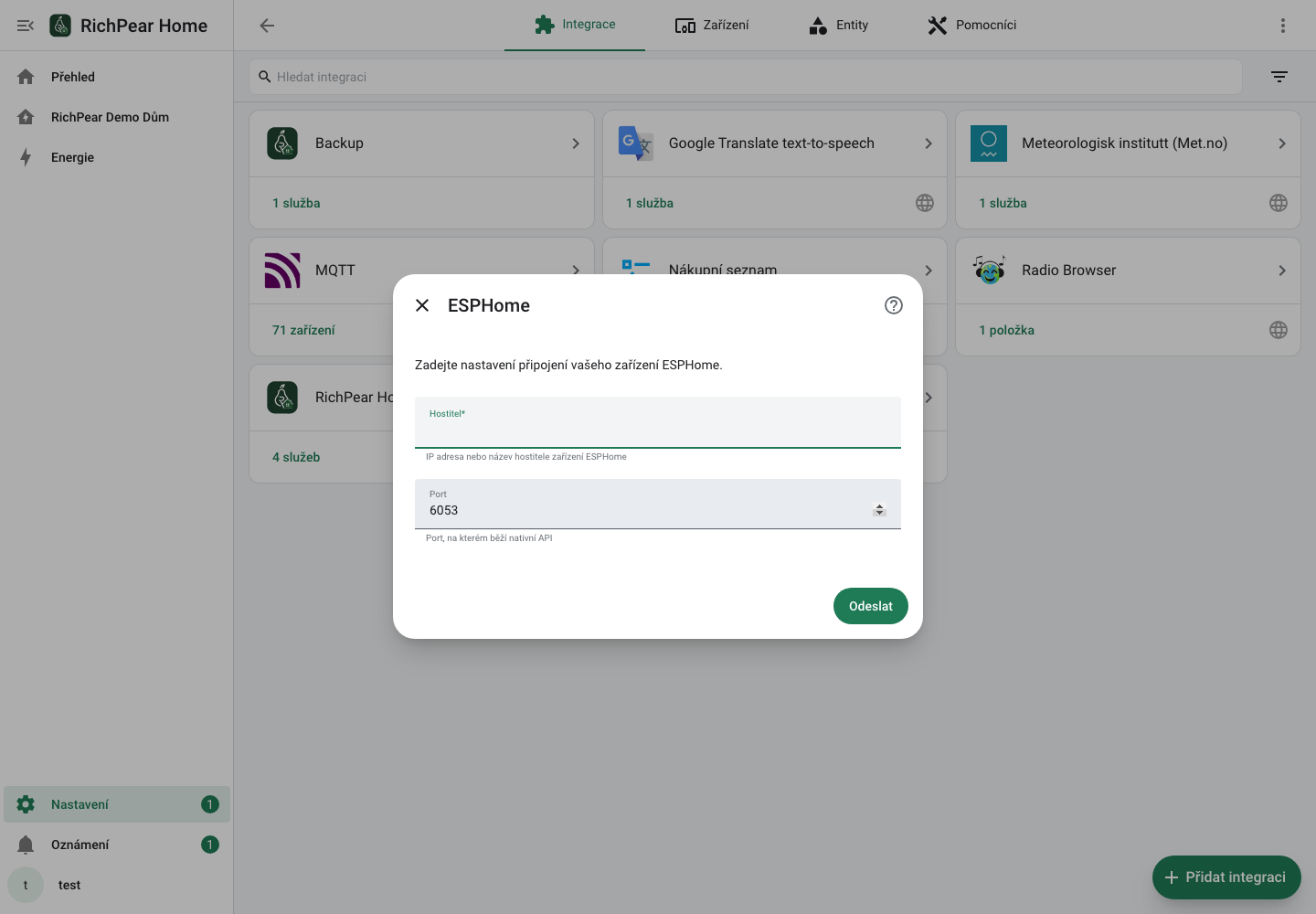This screenshot has width=1316, height=914.
Task: Expand the Meteorologisk institutt chevron
Action: coord(1282,143)
